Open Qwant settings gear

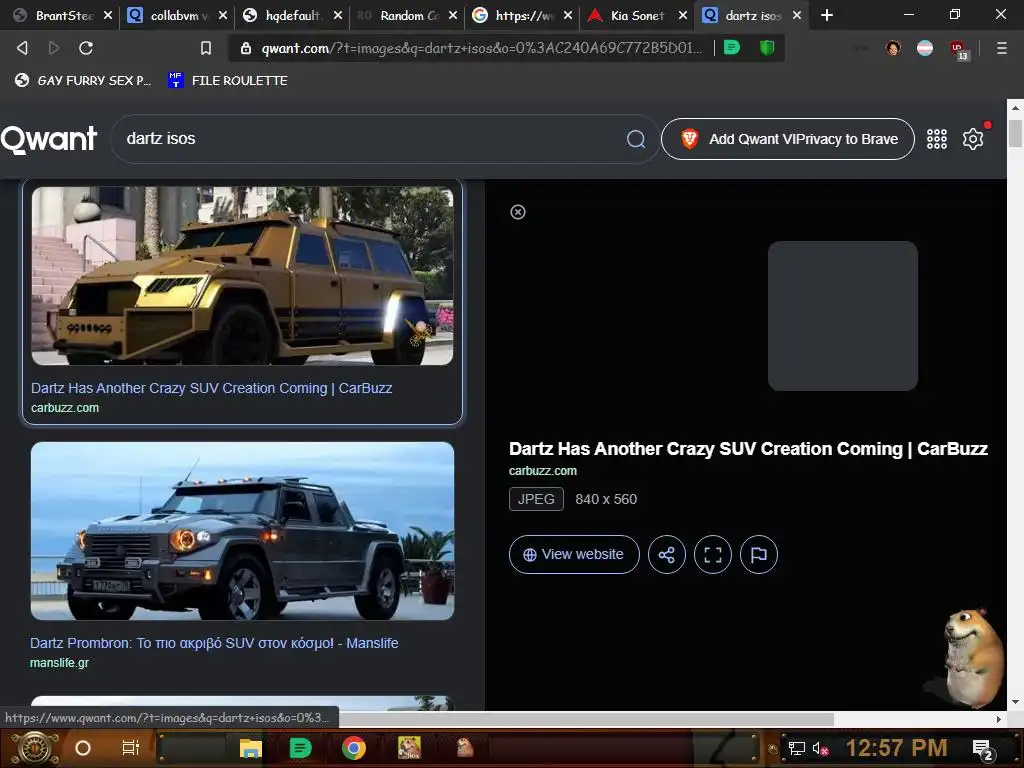click(x=973, y=138)
